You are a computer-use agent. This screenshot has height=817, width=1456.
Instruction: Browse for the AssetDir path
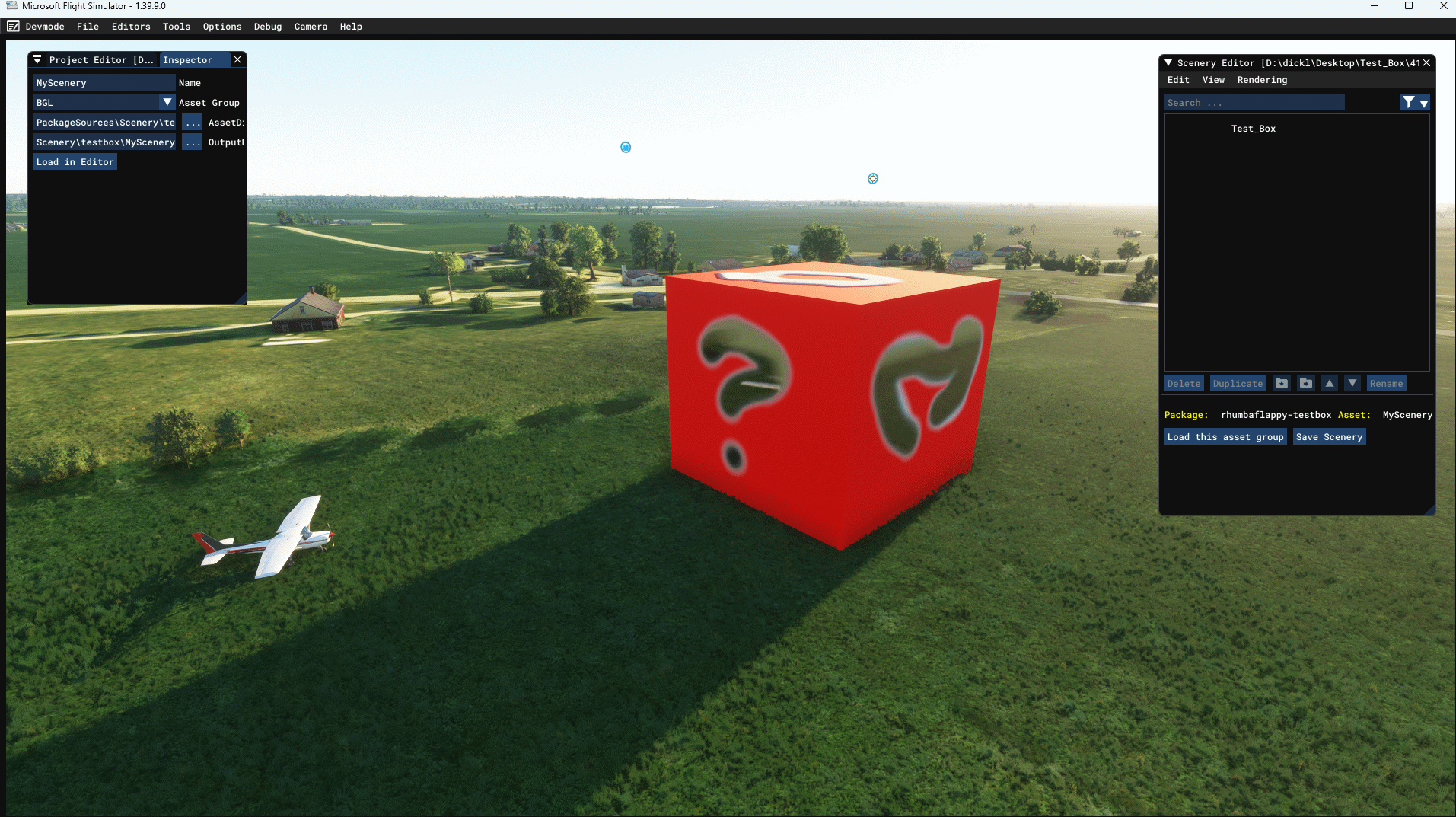(x=193, y=123)
